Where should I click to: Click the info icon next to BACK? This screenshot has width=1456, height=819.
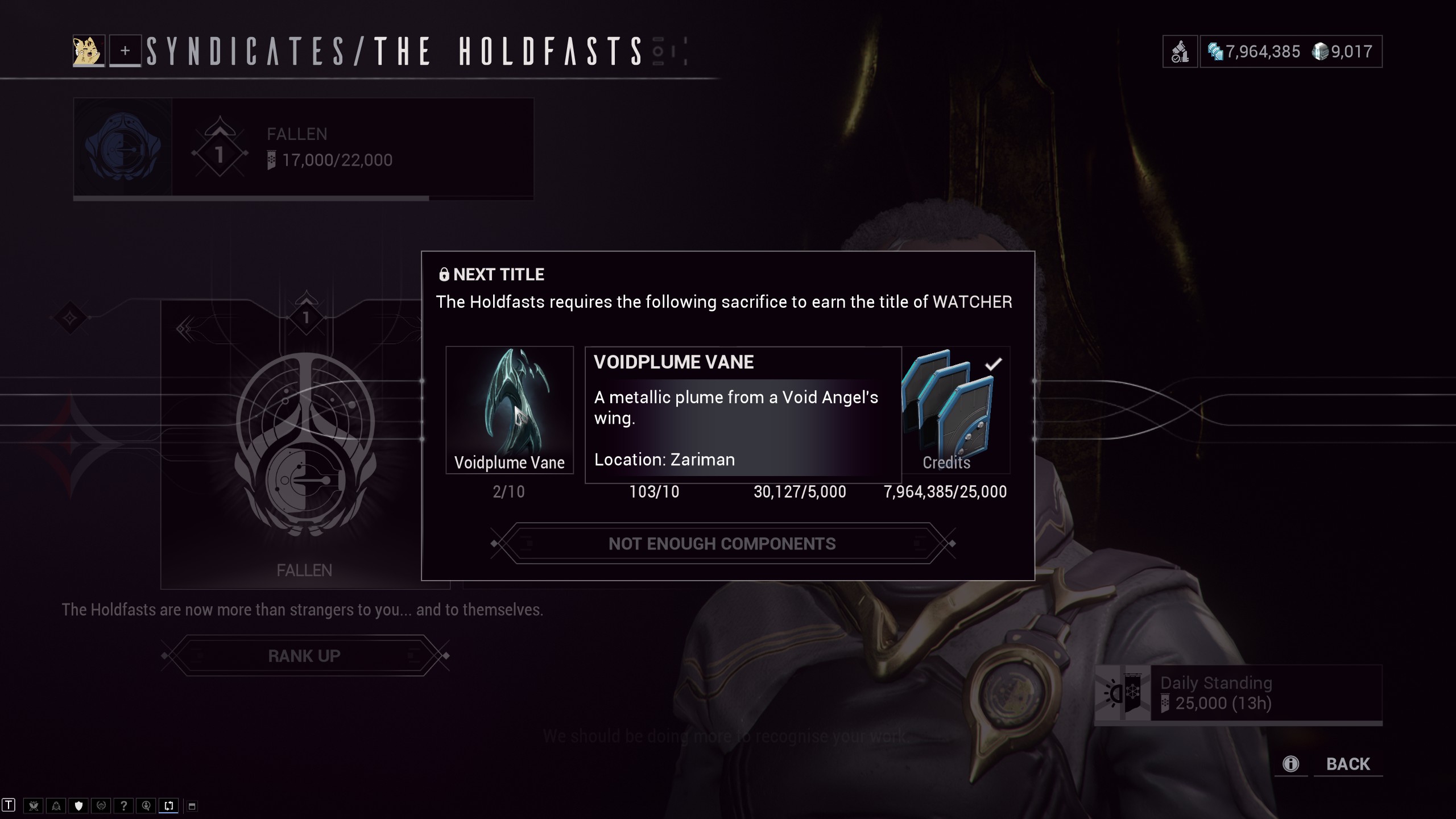pos(1290,764)
